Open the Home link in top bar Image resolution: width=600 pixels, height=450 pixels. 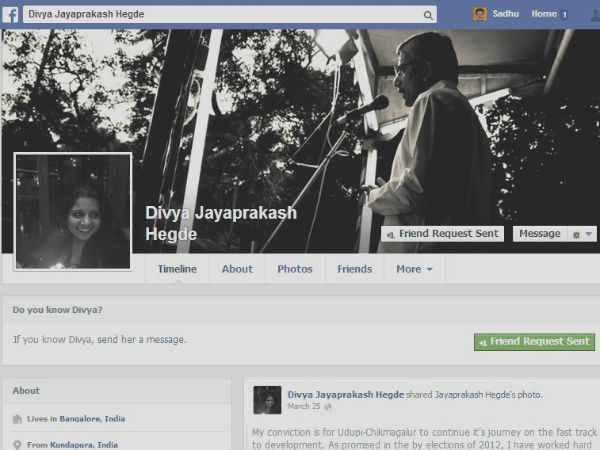point(544,14)
